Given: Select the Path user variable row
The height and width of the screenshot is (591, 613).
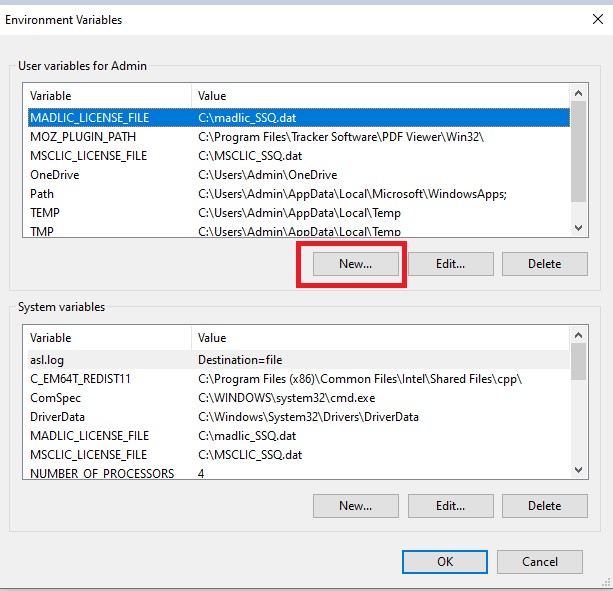Looking at the screenshot, I should pos(42,194).
